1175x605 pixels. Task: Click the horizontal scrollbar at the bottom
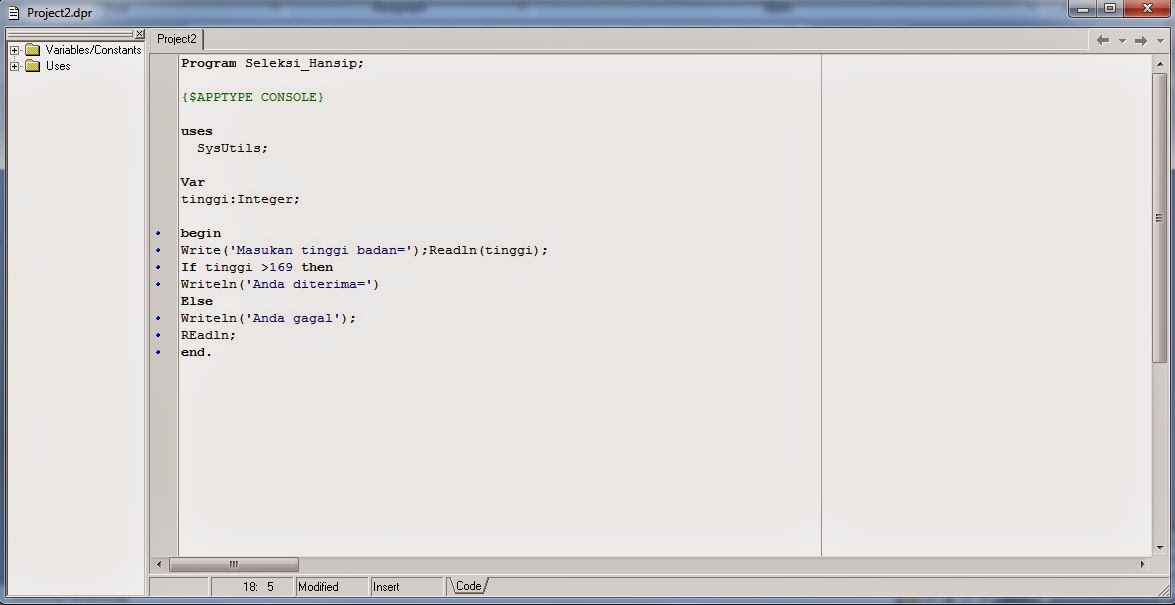click(232, 564)
